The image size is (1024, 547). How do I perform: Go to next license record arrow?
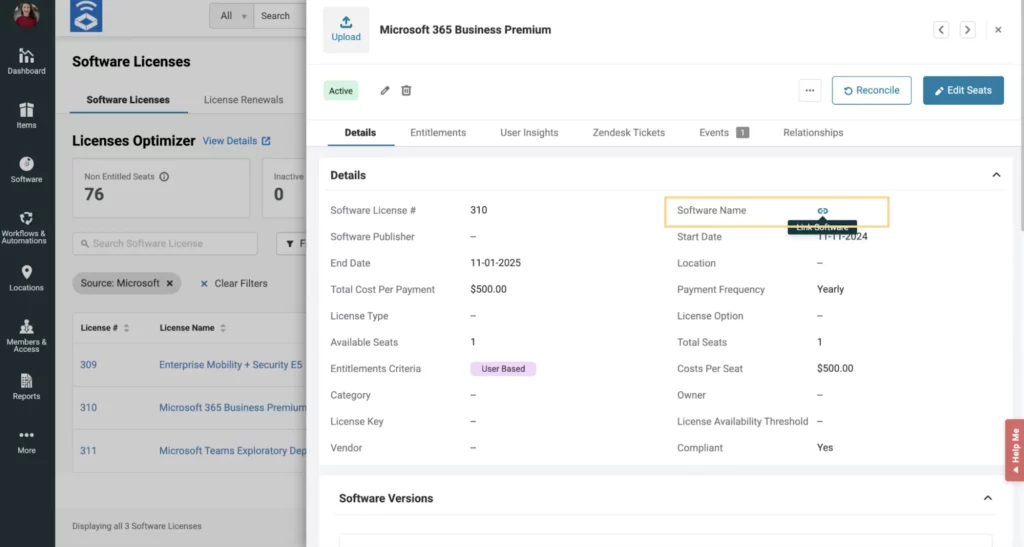pyautogui.click(x=967, y=30)
